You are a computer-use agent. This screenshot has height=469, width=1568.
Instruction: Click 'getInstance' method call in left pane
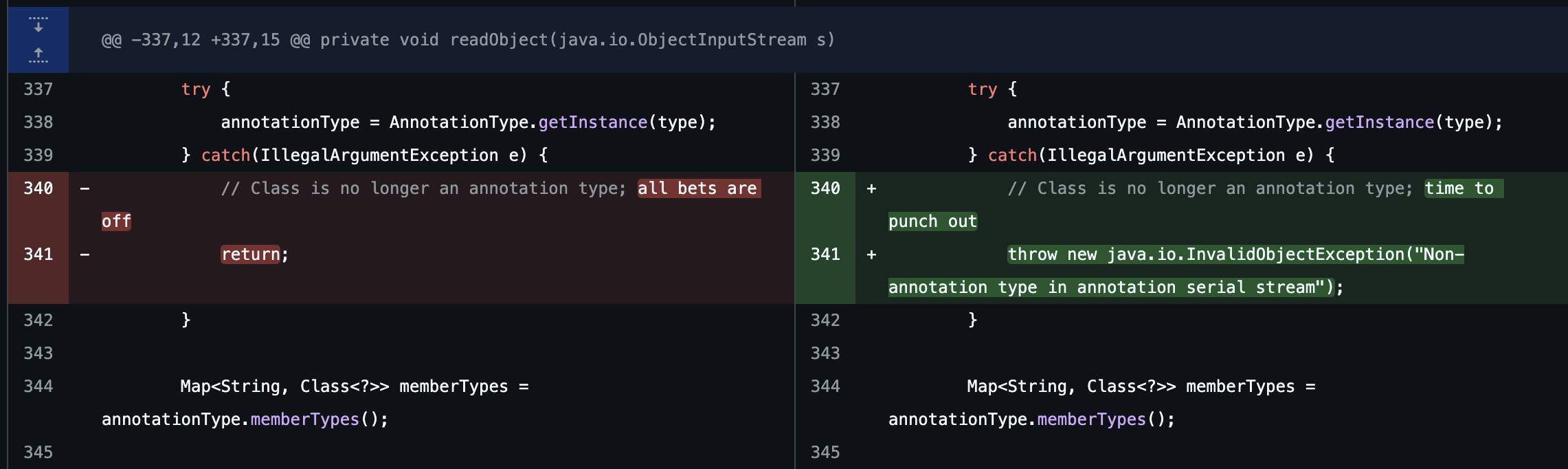click(x=592, y=122)
